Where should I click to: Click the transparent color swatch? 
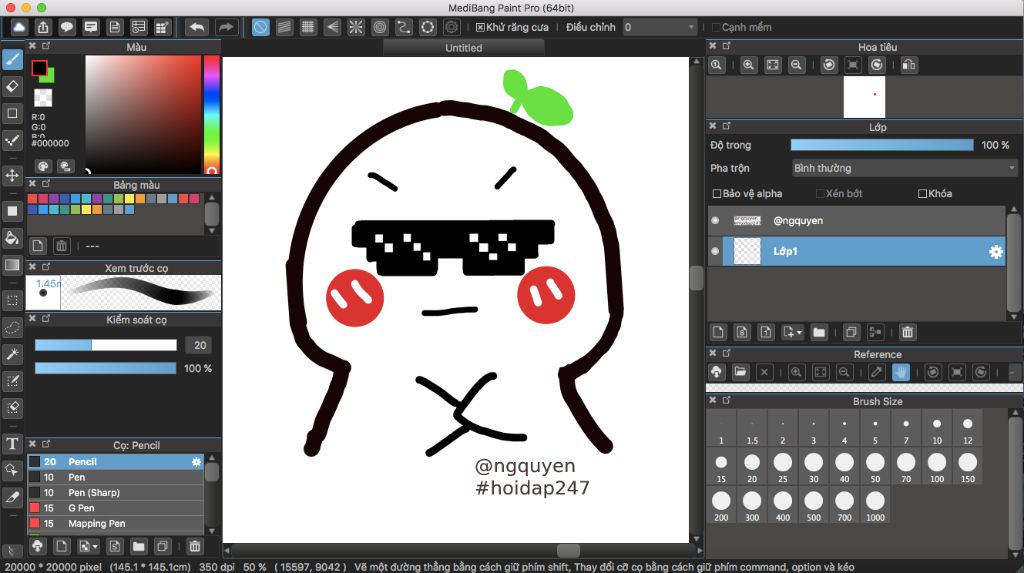pyautogui.click(x=43, y=98)
